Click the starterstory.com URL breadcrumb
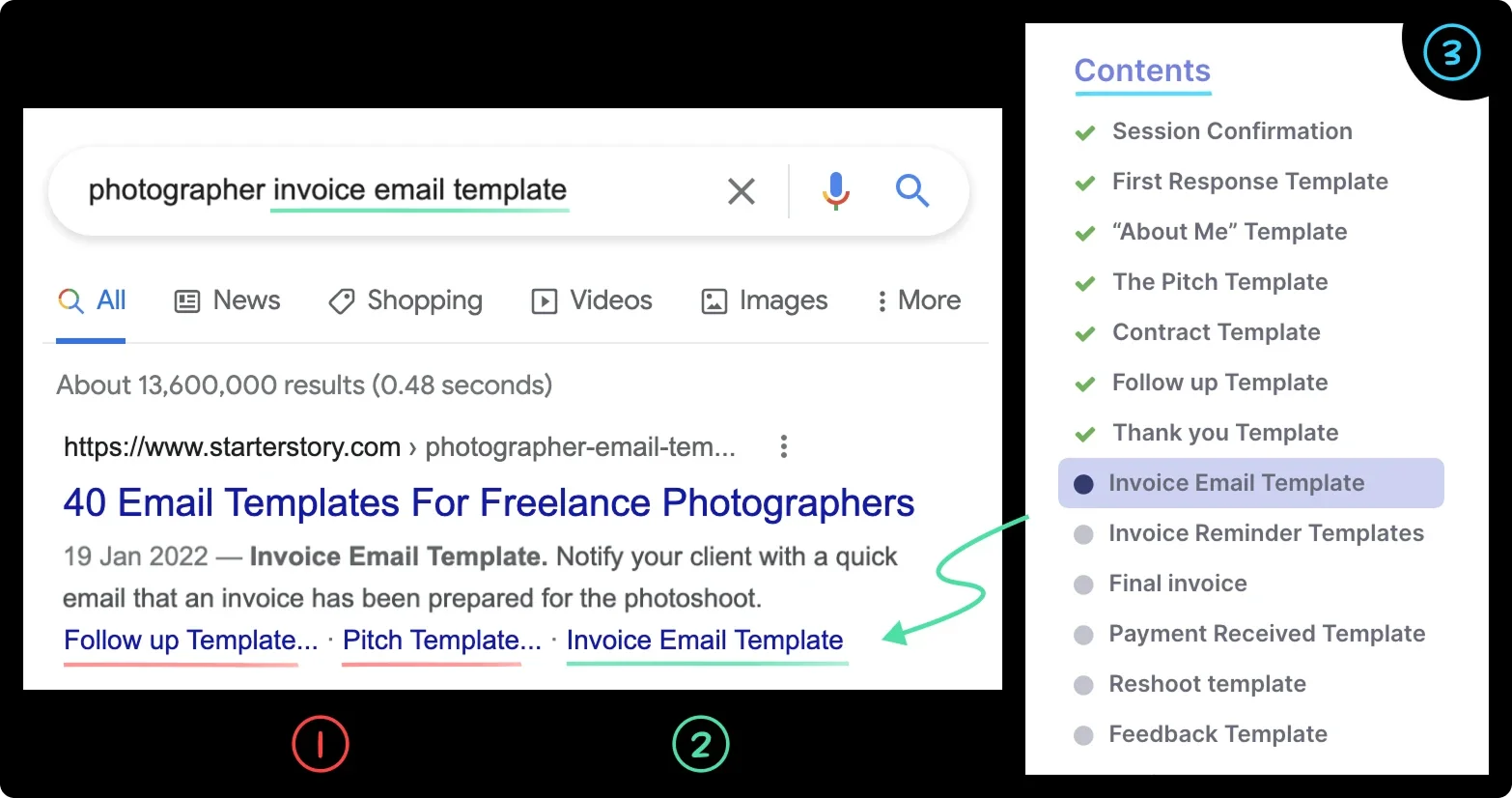The width and height of the screenshot is (1512, 798). click(400, 446)
